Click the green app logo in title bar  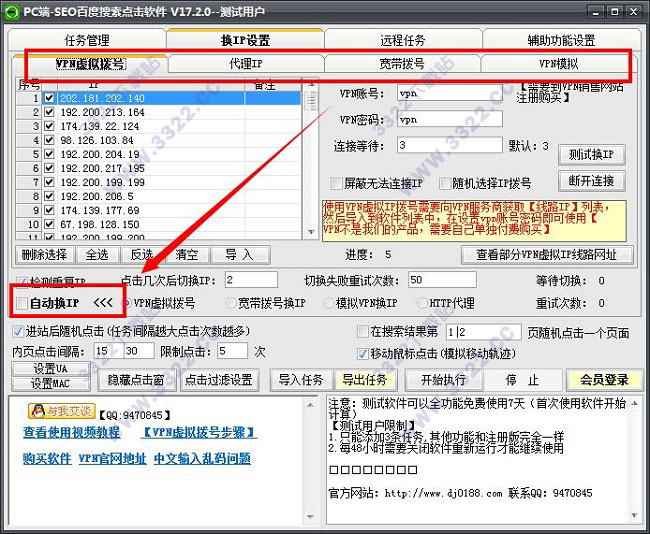click(x=11, y=11)
